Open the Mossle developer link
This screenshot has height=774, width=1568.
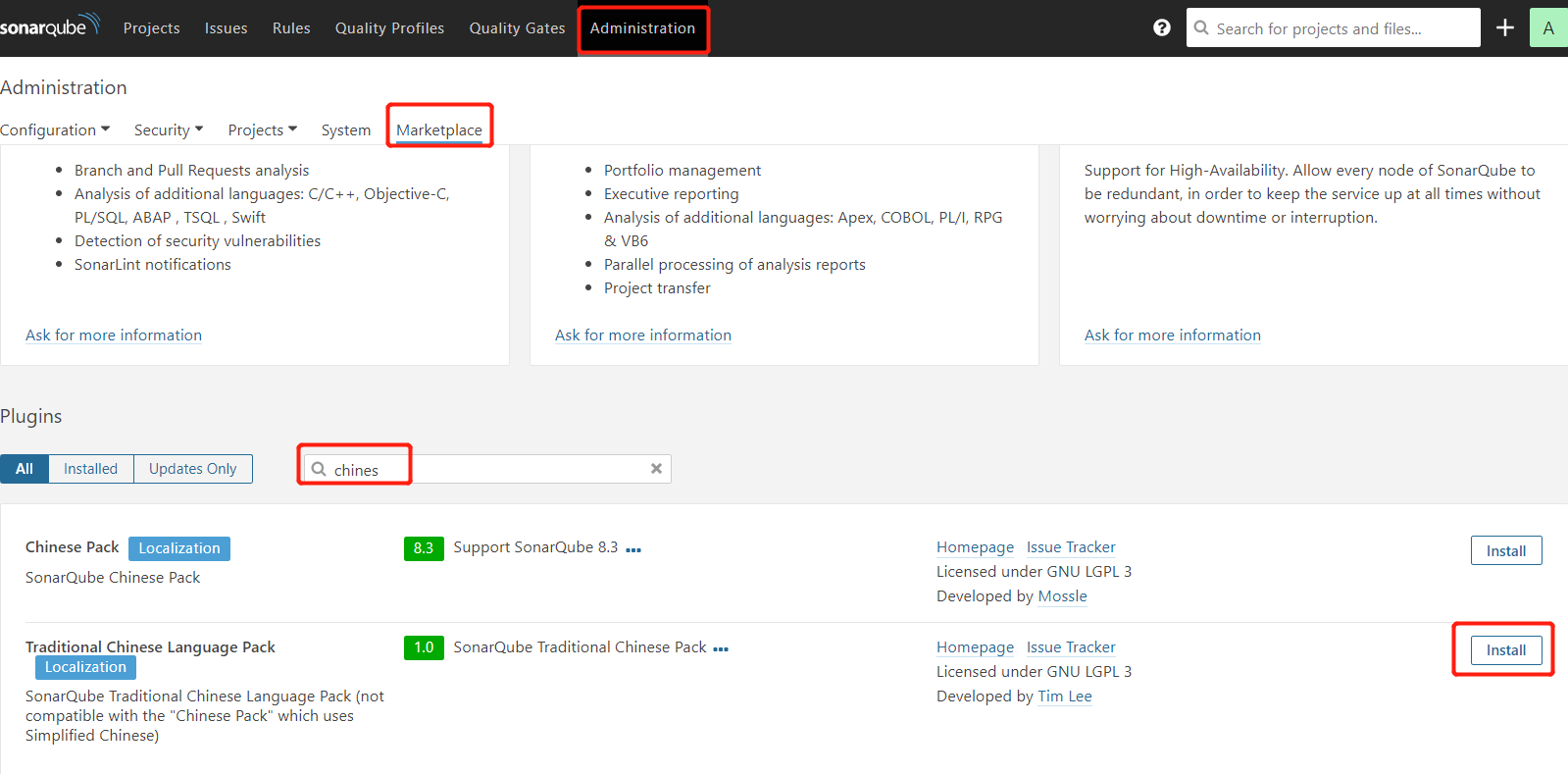click(1063, 596)
